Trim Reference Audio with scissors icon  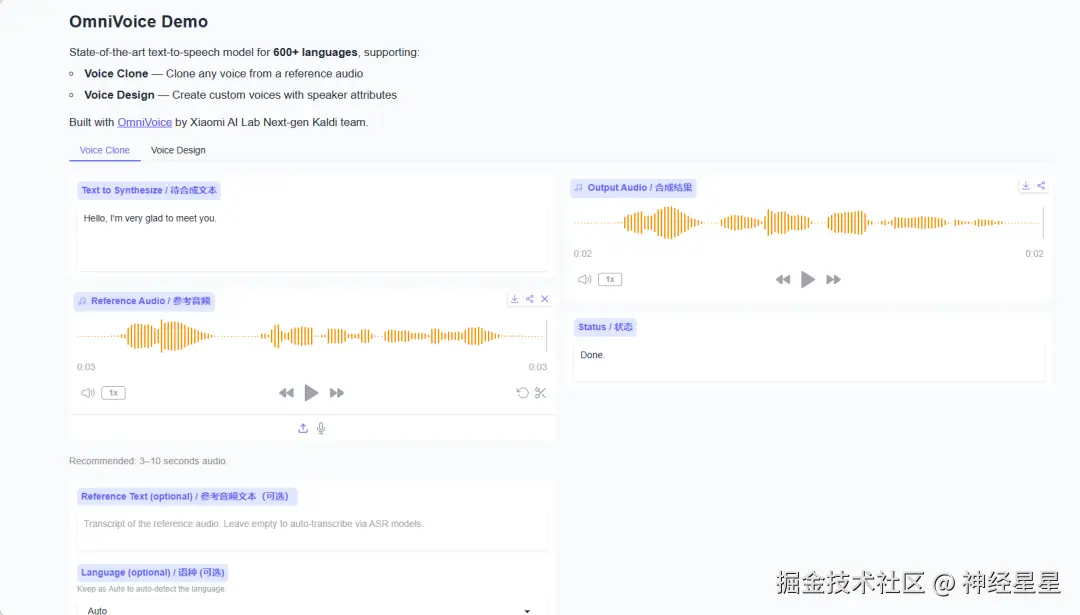[x=541, y=393]
